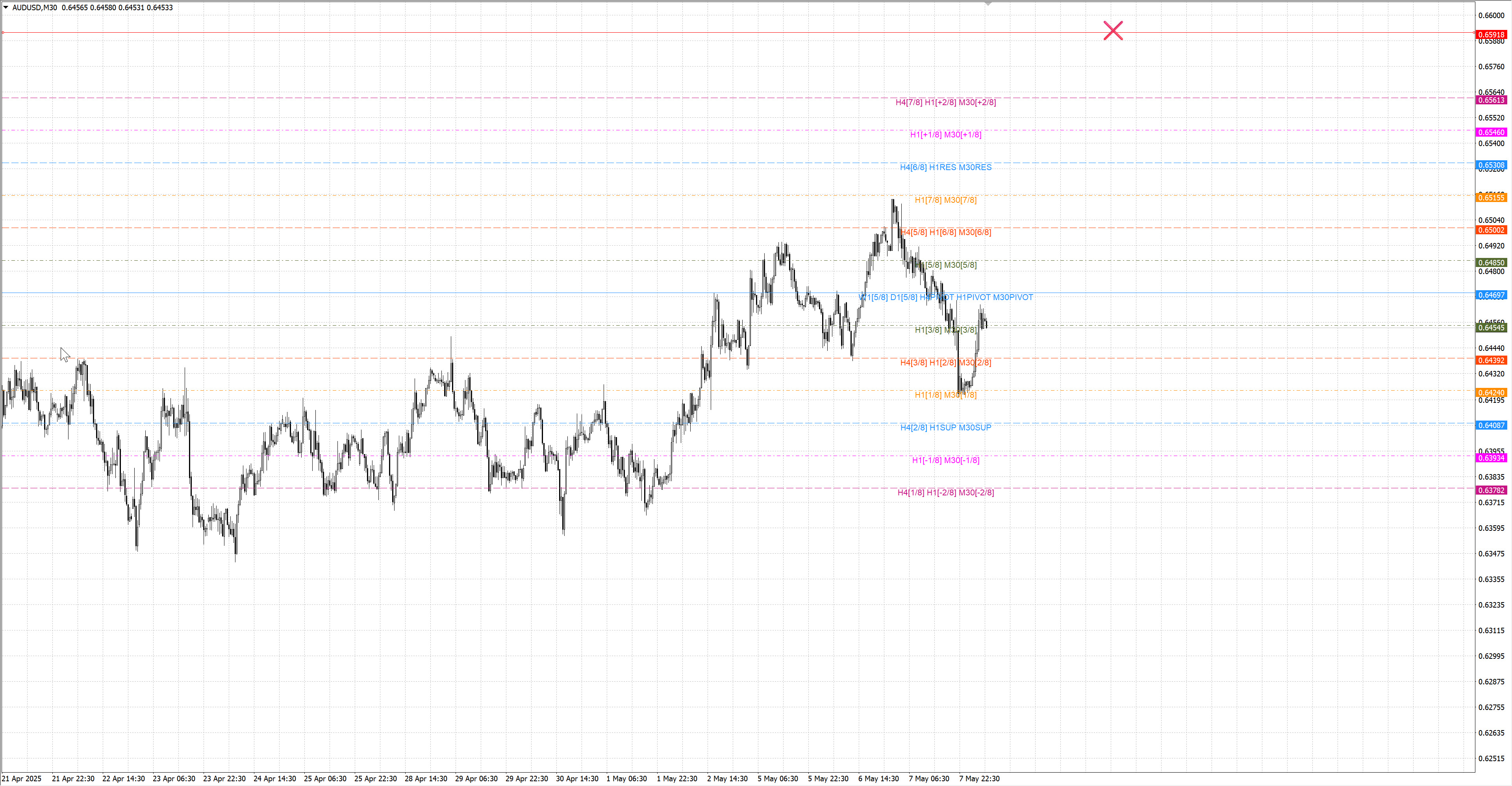Select the red 0.65918 price tag

click(1491, 35)
